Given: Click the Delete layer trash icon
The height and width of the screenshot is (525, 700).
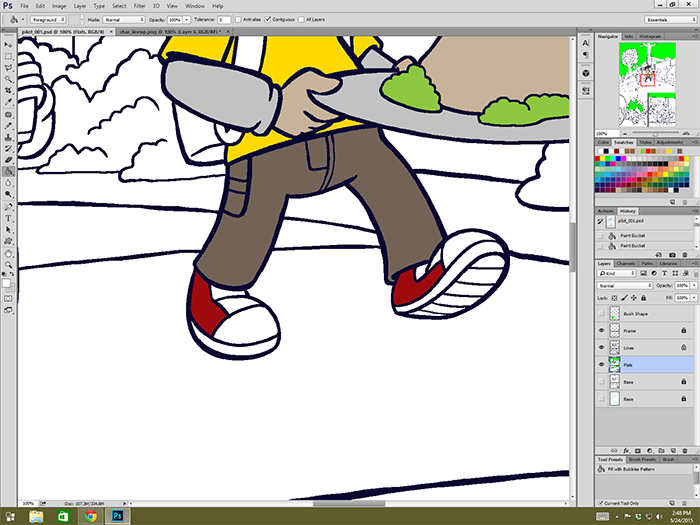Looking at the screenshot, I should coord(685,451).
